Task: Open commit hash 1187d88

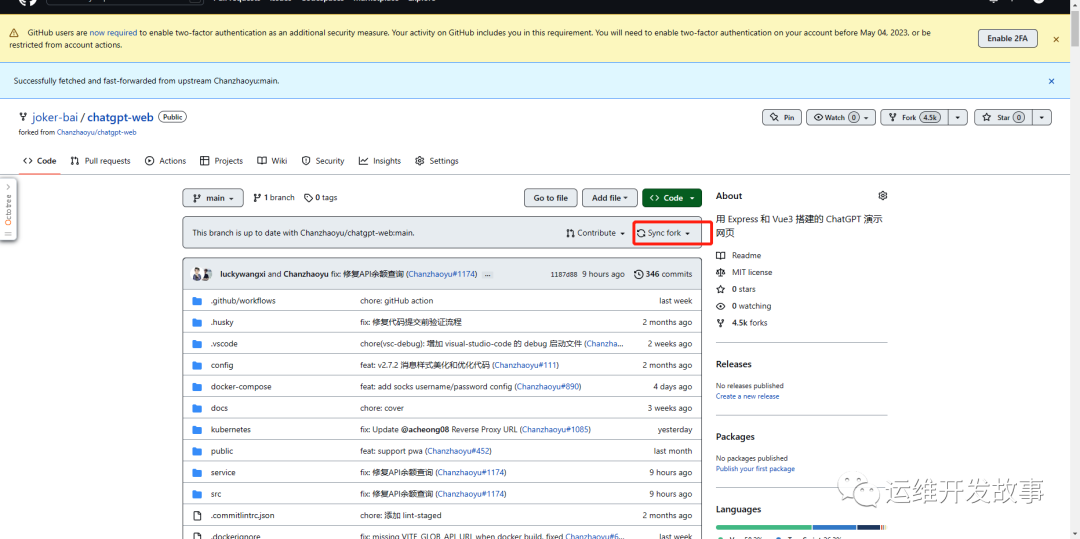Action: 563,274
